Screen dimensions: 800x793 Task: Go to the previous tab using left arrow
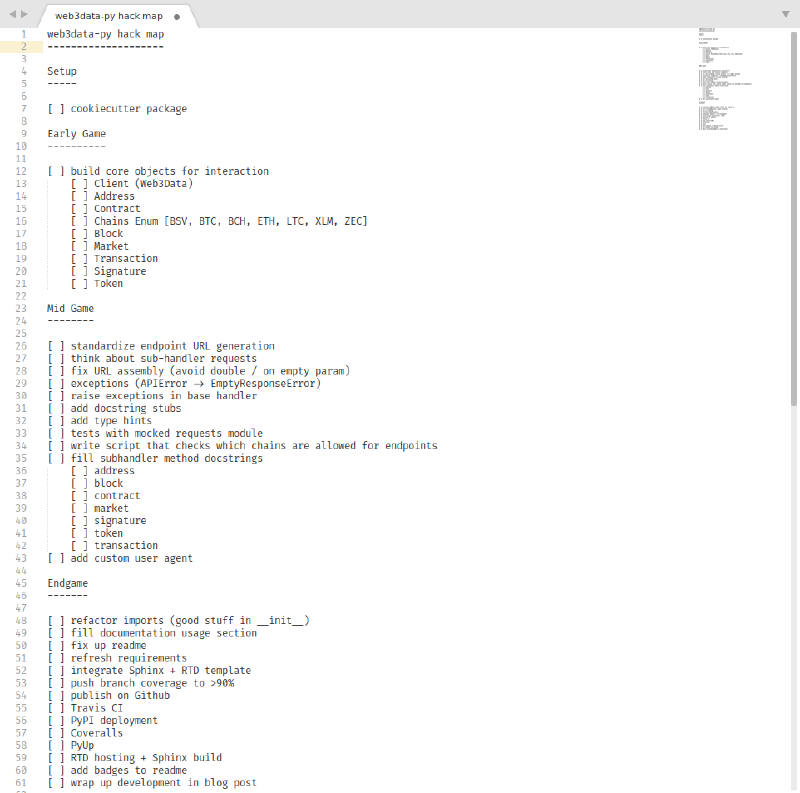(x=13, y=14)
